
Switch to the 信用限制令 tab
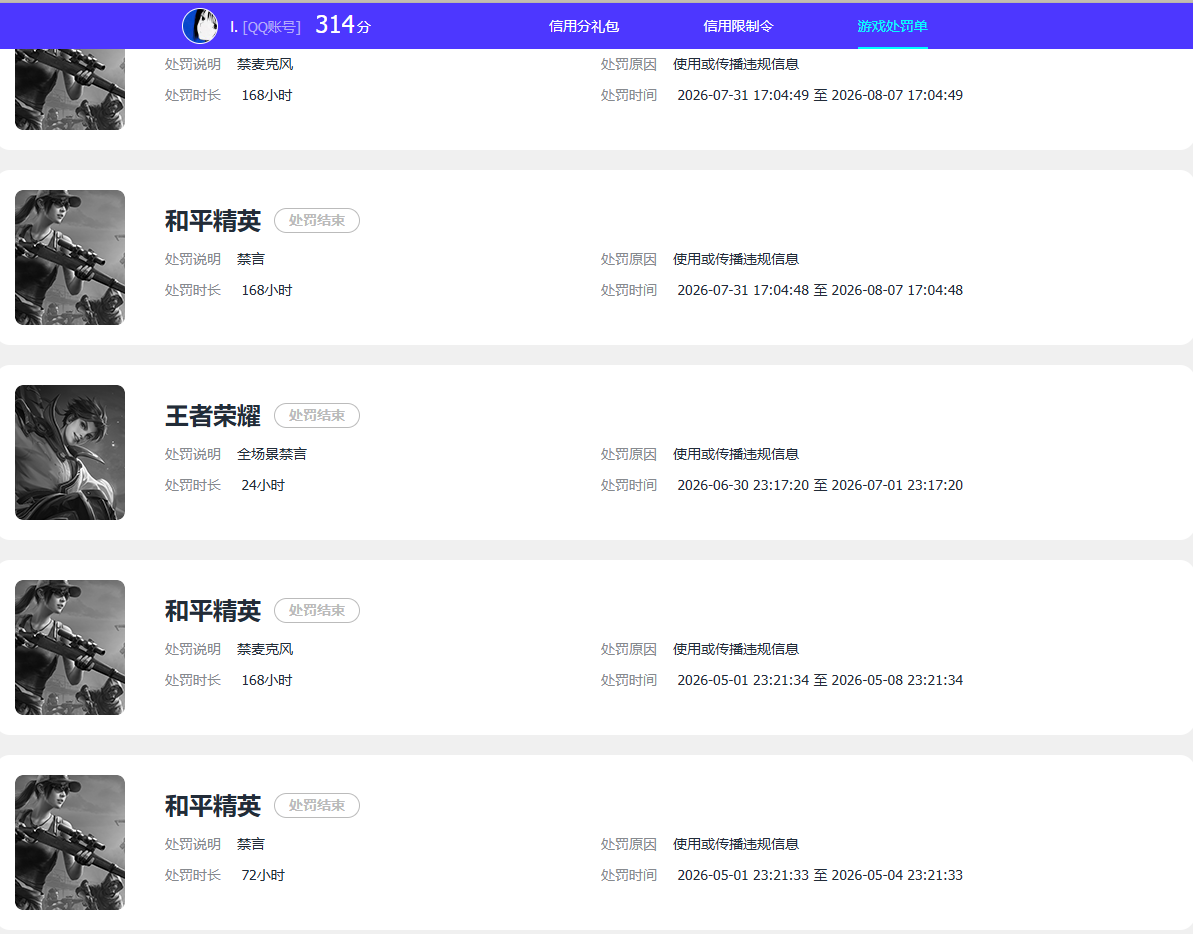tap(738, 26)
